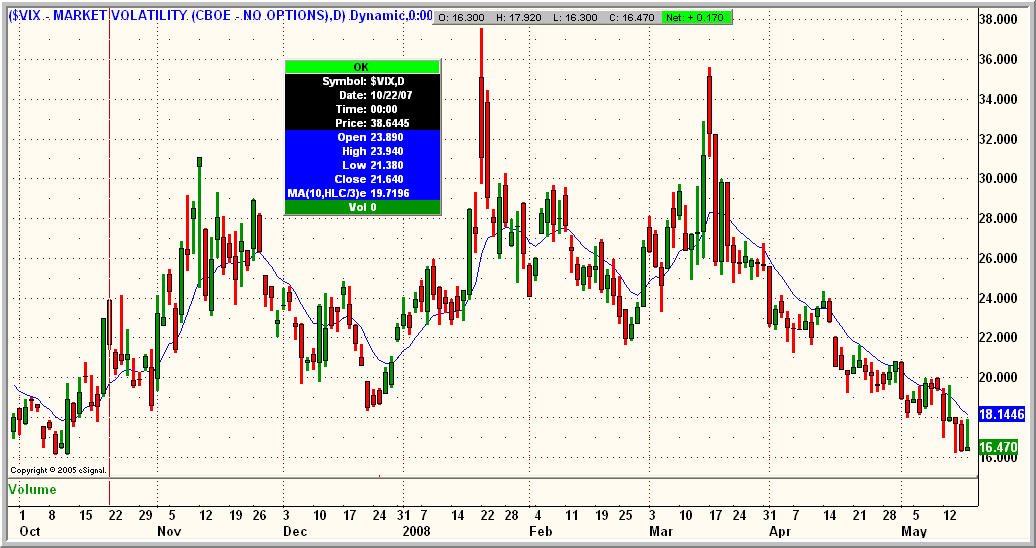Click the $VIX Market Volatility chart title
1036x548 pixels.
219,15
